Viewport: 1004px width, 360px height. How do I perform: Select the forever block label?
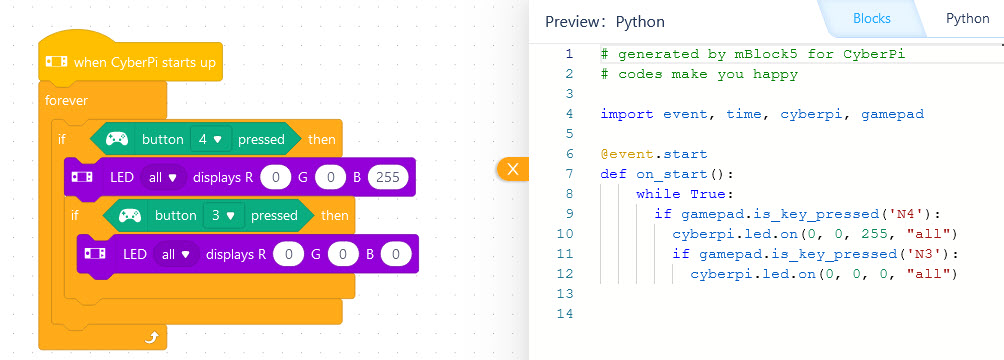[x=67, y=101]
